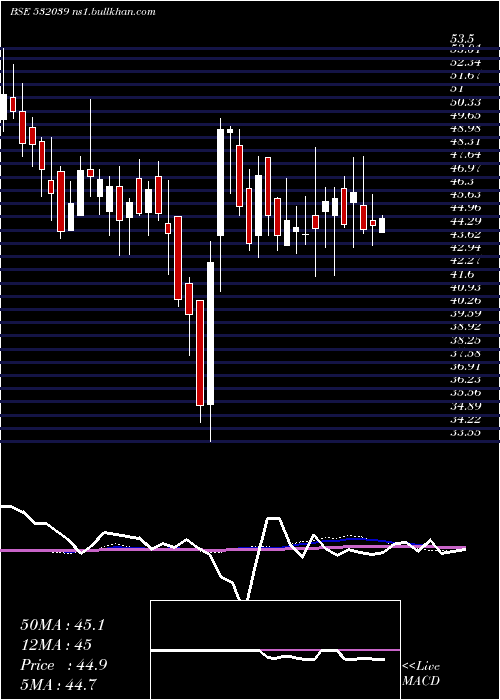The width and height of the screenshot is (500, 700).
Task: Click the 45.63 price axis label
Action: pyautogui.click(x=466, y=195)
